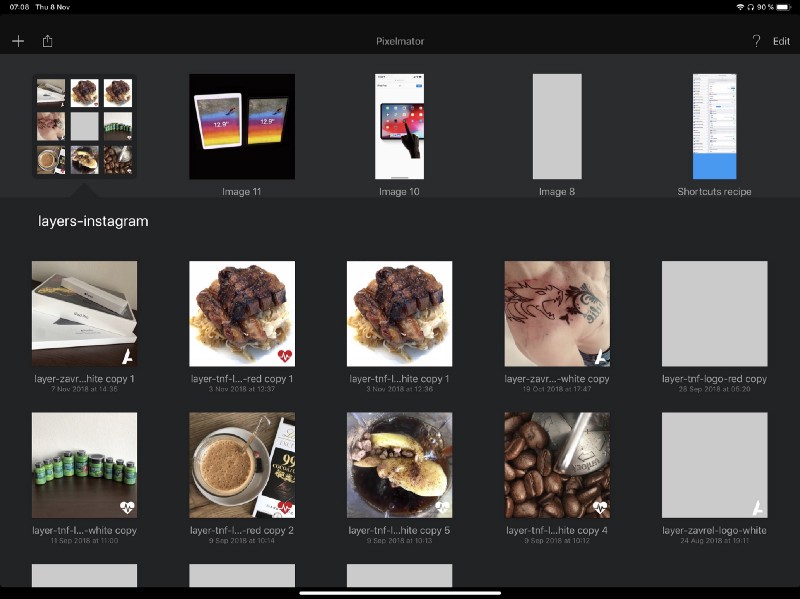This screenshot has height=599, width=800.
Task: Select the Image 11 label
Action: pos(241,192)
